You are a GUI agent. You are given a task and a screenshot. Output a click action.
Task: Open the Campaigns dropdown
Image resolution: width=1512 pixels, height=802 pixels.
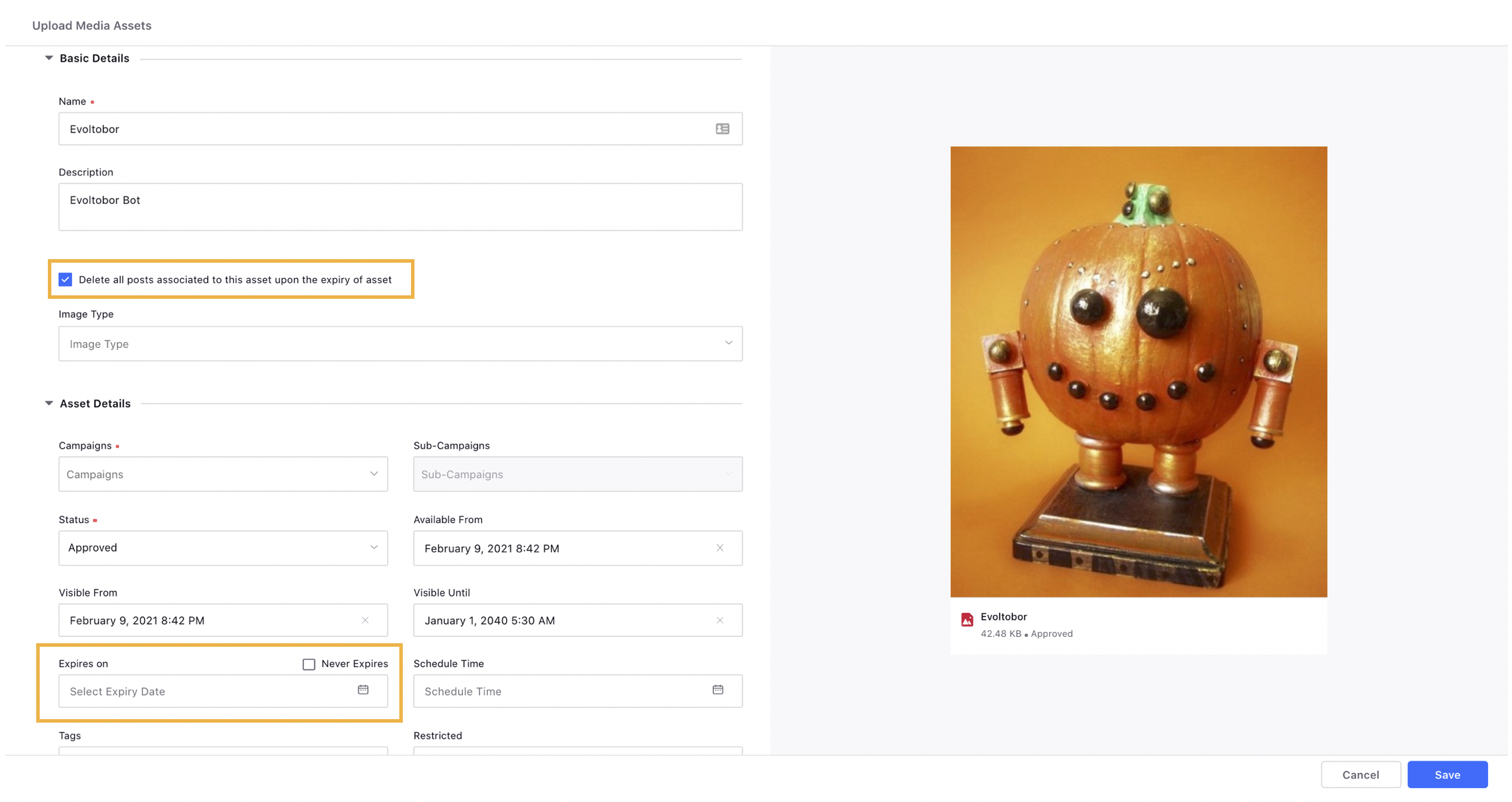(223, 474)
